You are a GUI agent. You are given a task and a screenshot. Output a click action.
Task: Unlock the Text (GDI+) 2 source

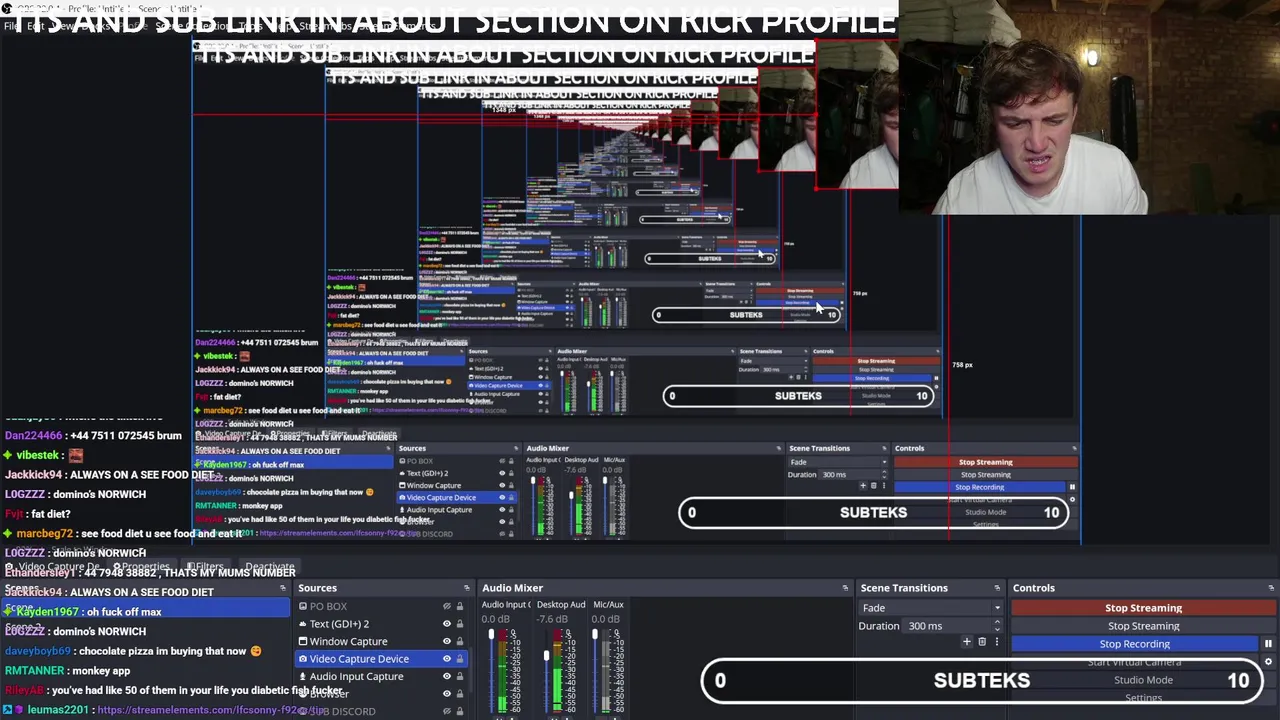point(460,624)
